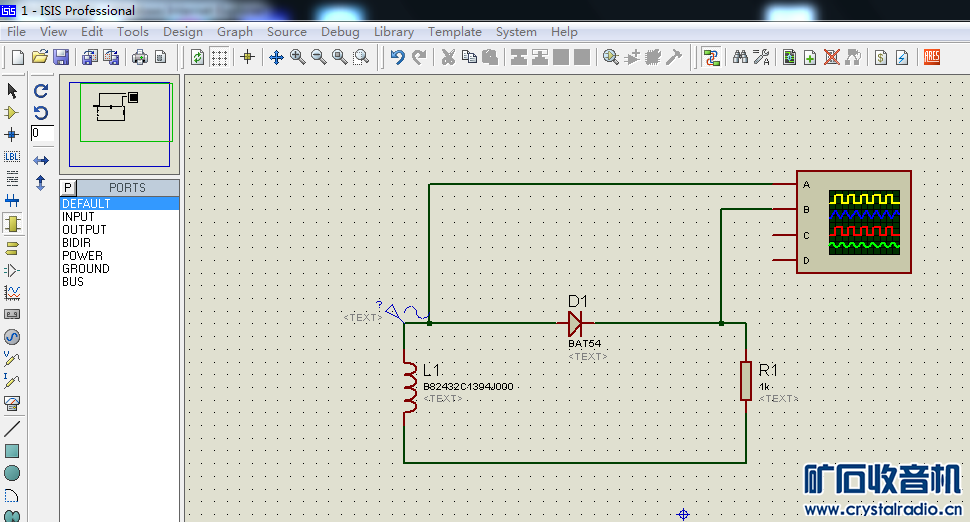Viewport: 970px width, 522px height.
Task: Open the Template menu
Action: [x=455, y=31]
